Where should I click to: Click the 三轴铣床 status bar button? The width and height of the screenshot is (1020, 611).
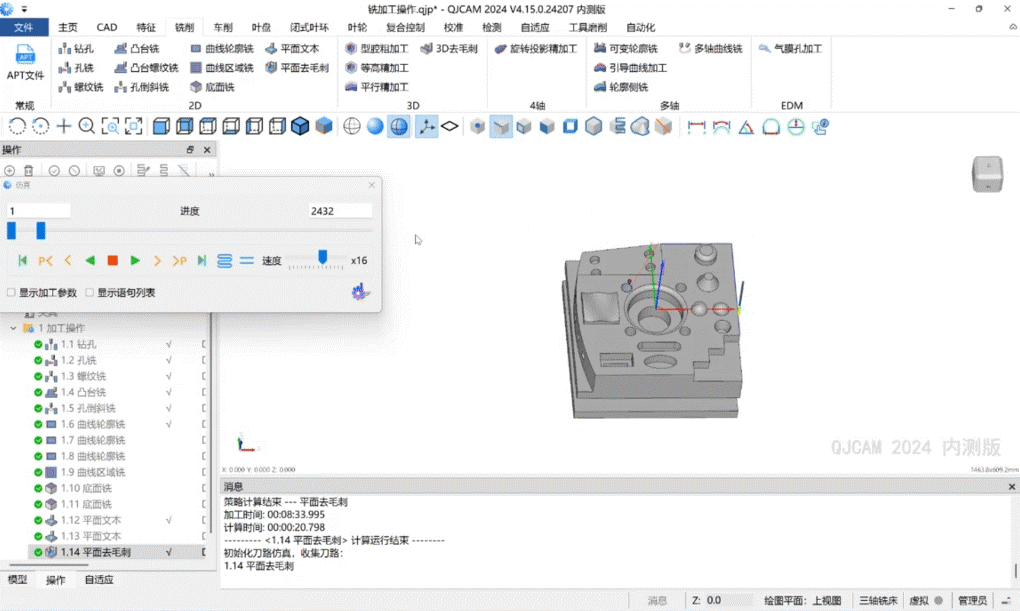[x=875, y=600]
